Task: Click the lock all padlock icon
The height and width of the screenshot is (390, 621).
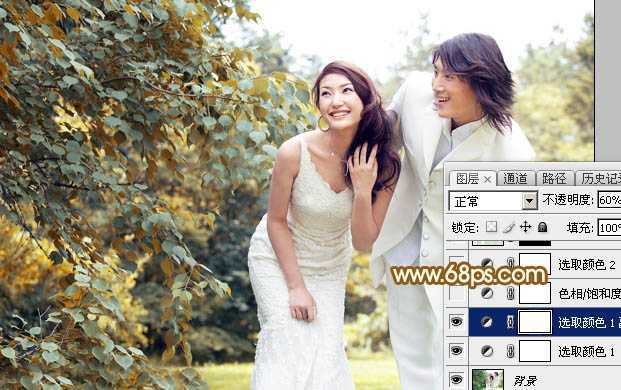Action: tap(543, 227)
